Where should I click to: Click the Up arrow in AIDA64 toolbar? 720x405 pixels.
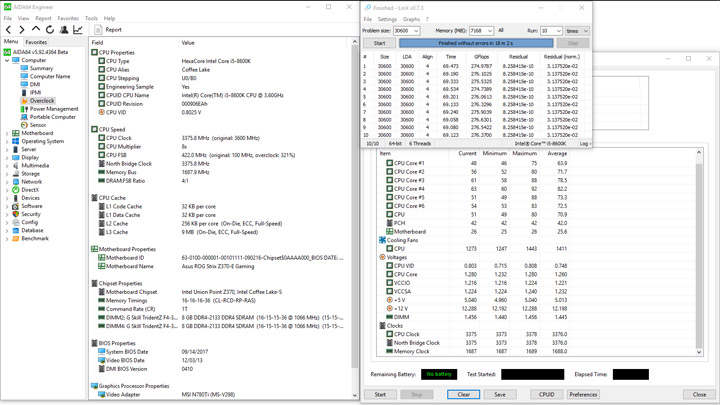[x=36, y=30]
